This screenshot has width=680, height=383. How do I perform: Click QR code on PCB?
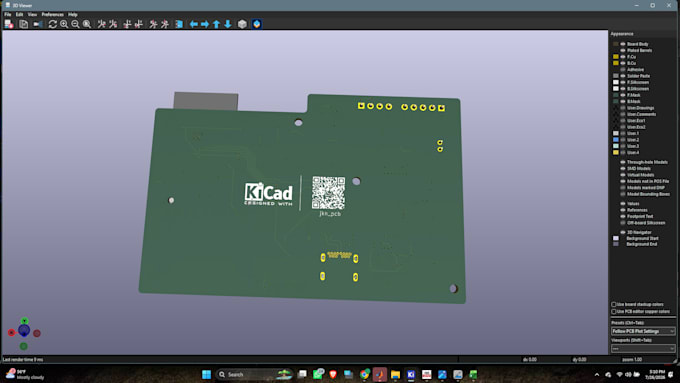(x=329, y=193)
